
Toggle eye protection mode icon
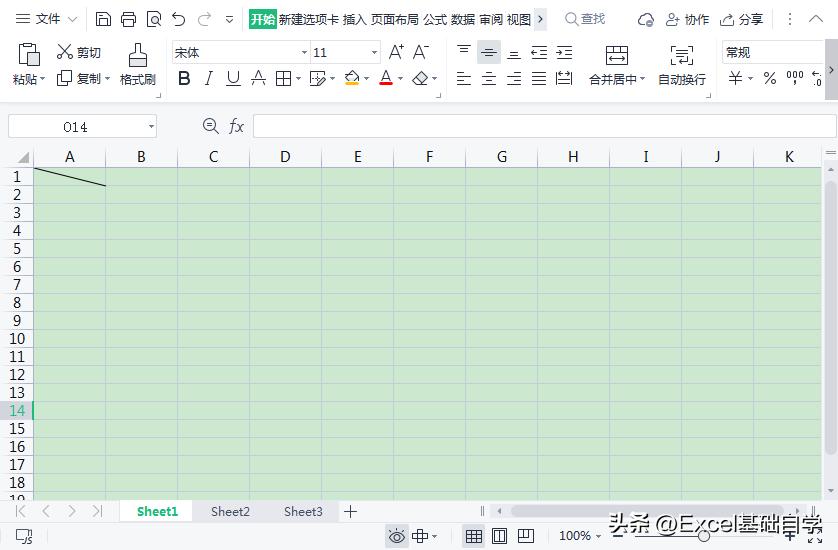(x=397, y=536)
